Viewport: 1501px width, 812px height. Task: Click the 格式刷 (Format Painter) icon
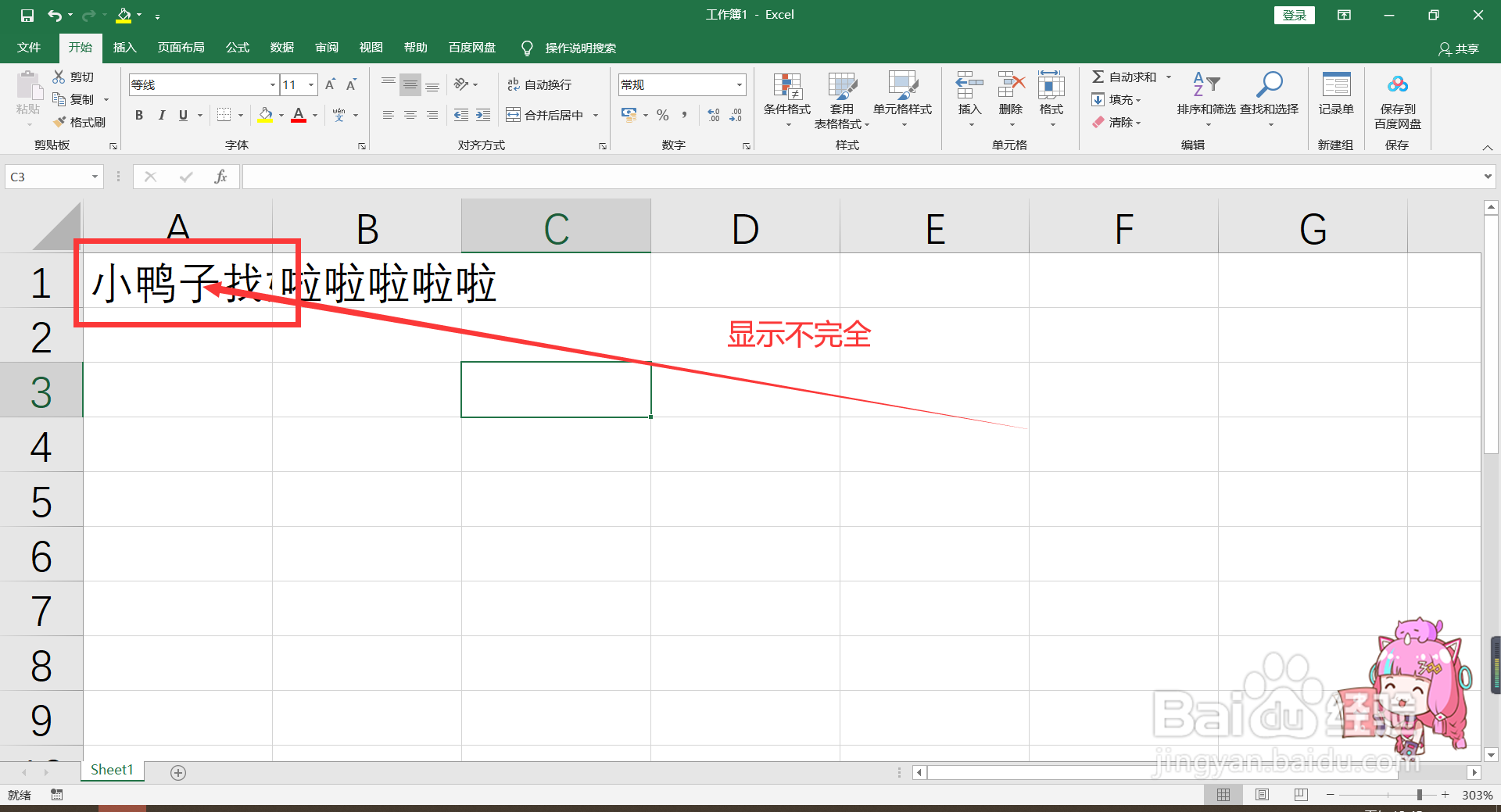click(78, 122)
